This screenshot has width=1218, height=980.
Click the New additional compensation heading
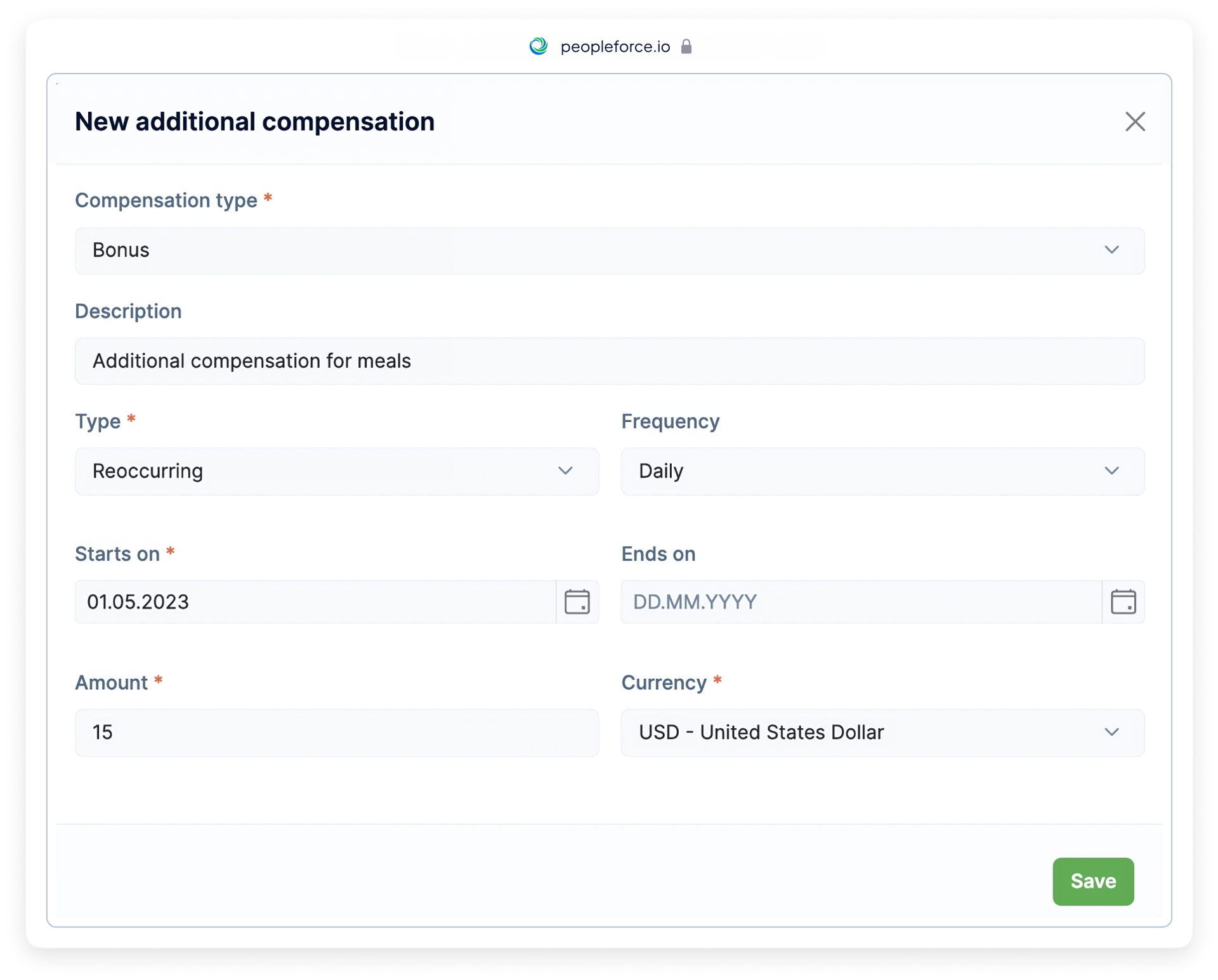click(254, 121)
